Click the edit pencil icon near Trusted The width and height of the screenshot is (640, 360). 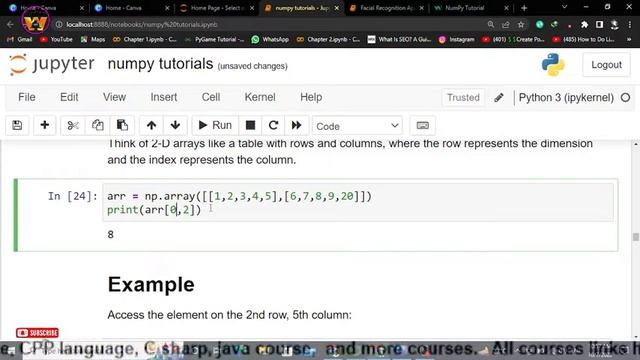[x=499, y=98]
